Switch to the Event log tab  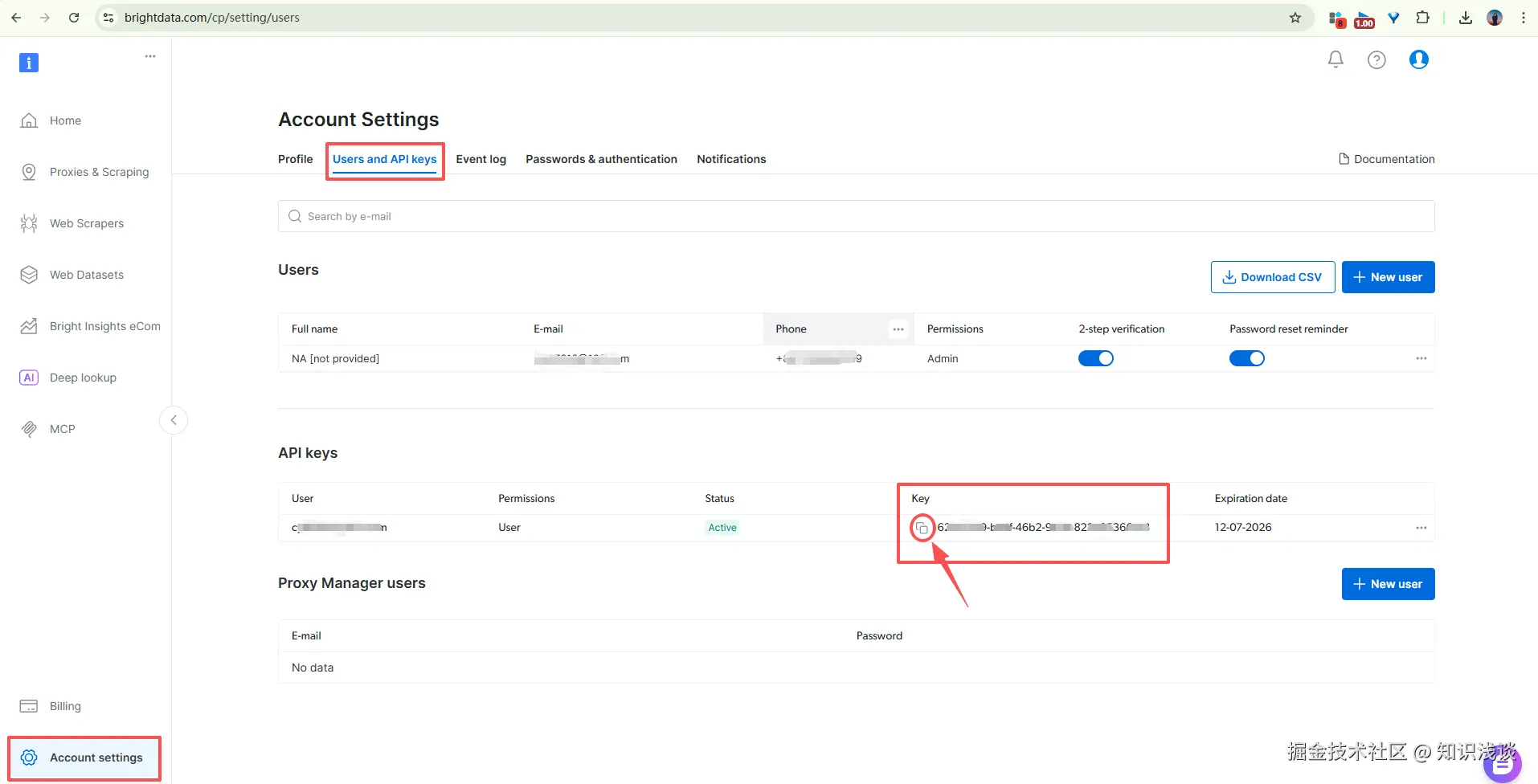click(481, 159)
